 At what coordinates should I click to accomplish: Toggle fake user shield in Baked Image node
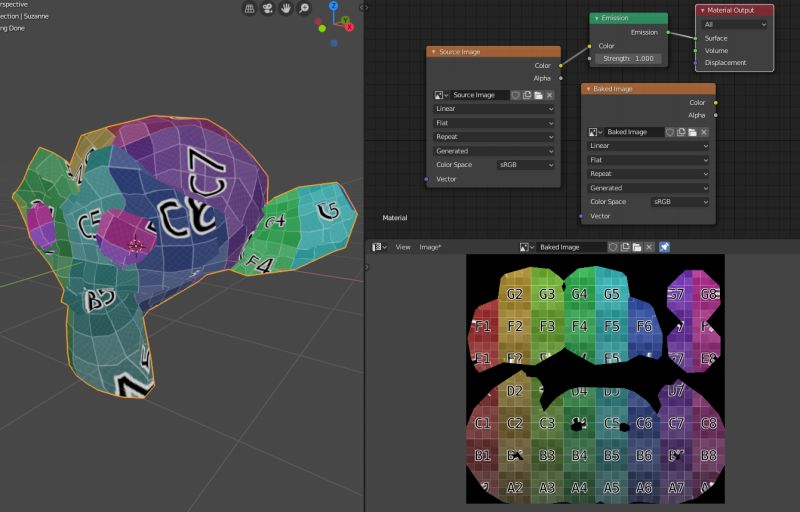670,132
